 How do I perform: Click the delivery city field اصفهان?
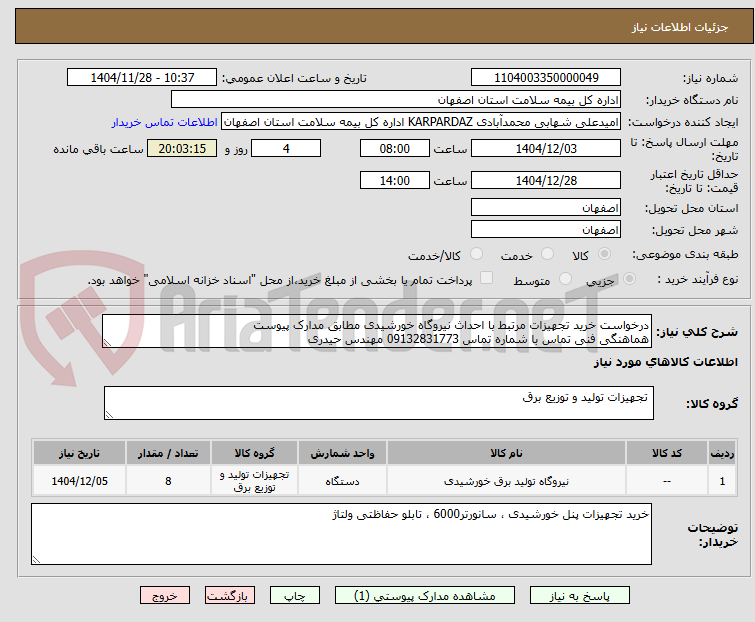546,230
